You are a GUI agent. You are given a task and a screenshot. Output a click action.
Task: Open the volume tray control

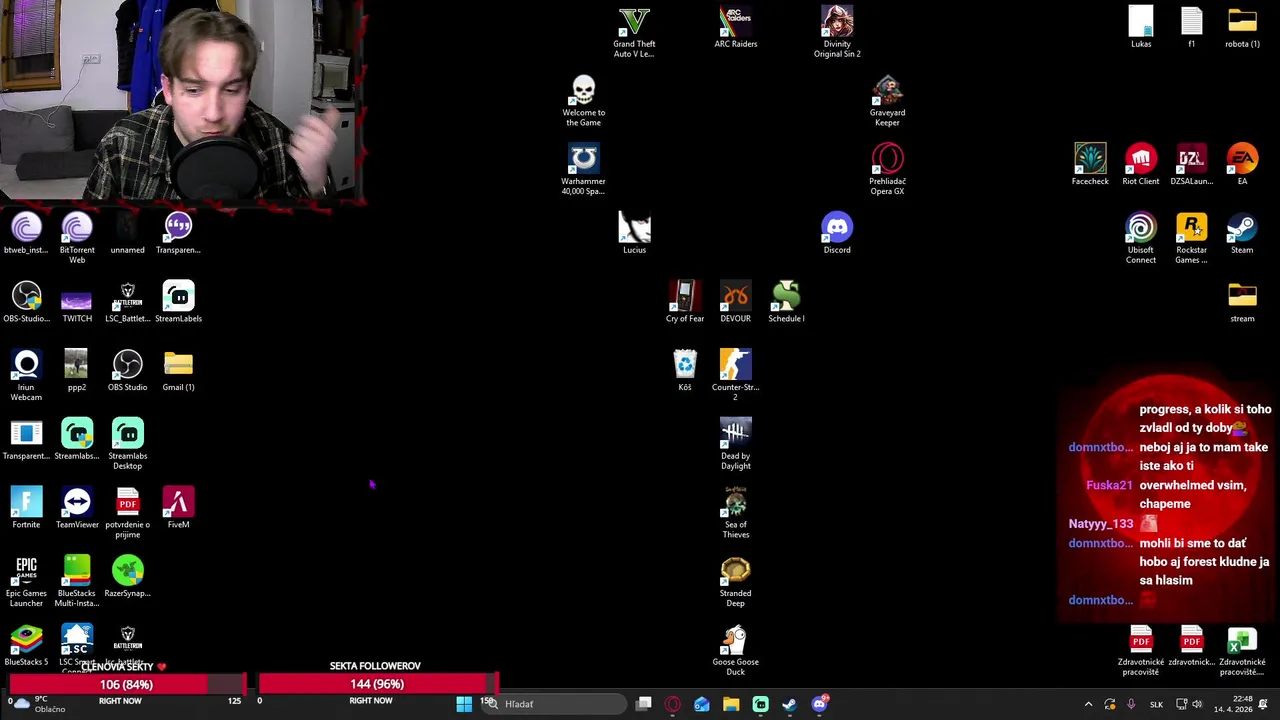[x=1197, y=704]
